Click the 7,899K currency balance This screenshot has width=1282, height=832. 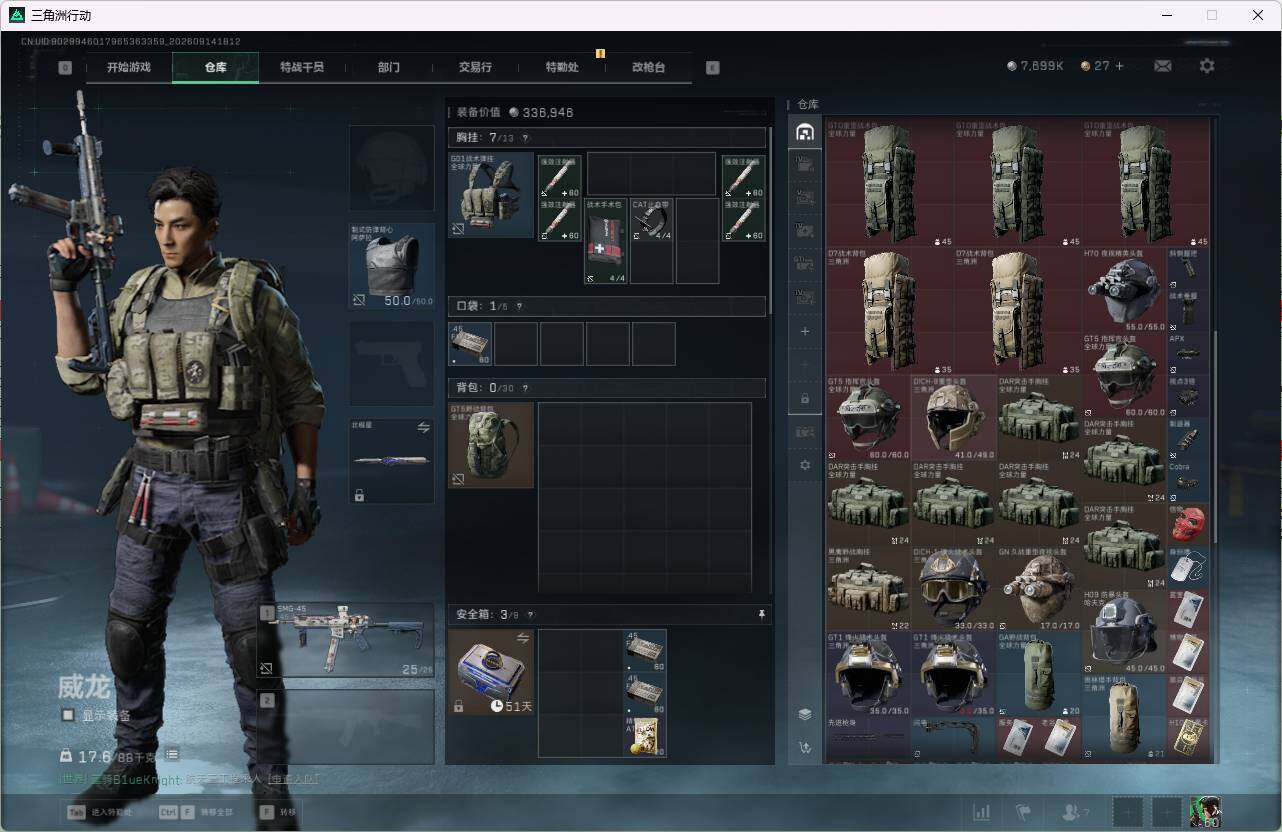[1035, 66]
